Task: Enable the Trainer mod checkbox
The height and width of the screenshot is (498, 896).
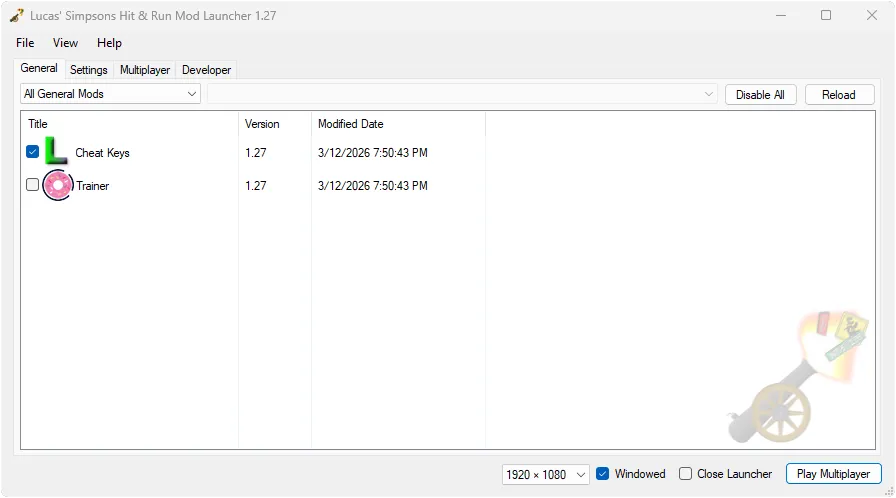Action: coord(33,185)
